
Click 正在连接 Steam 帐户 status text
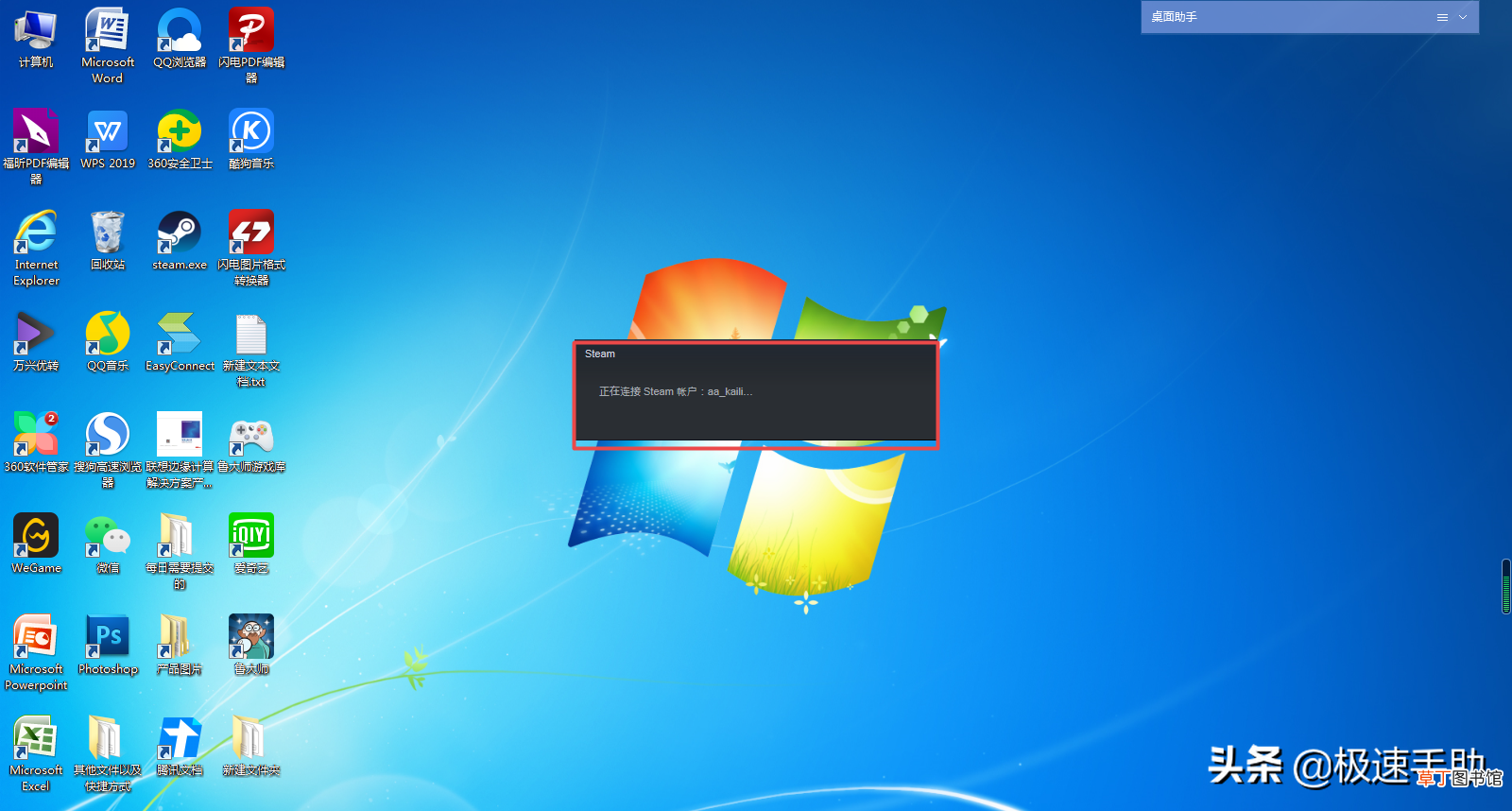point(676,391)
